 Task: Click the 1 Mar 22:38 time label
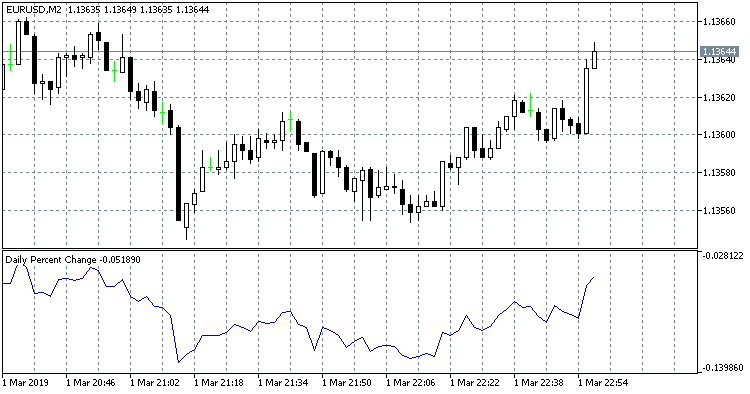539,383
